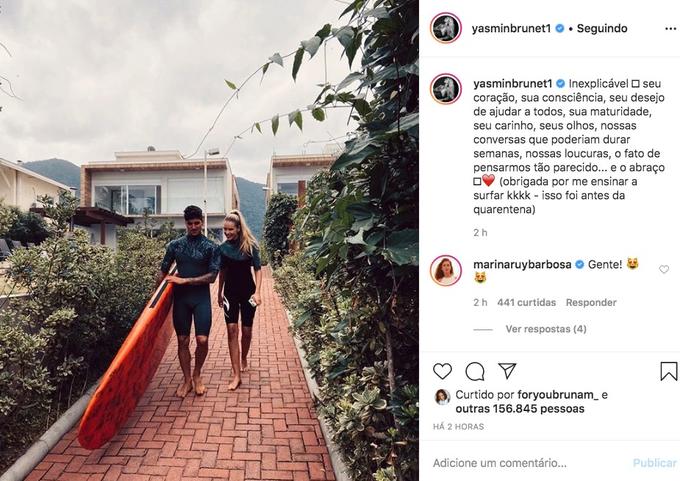680x481 pixels.
Task: Open the three-dot more options menu
Action: tap(670, 29)
